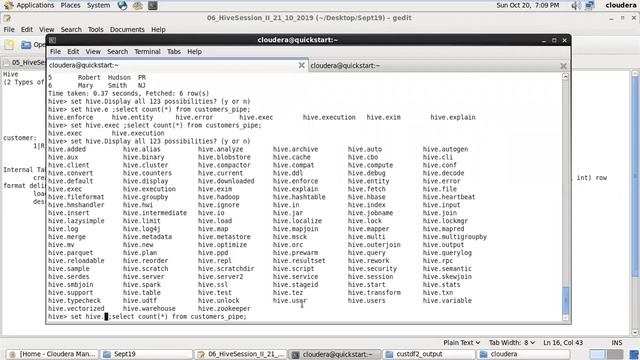640x360 pixels.
Task: Open gedit Tools menu
Action: click(96, 29)
